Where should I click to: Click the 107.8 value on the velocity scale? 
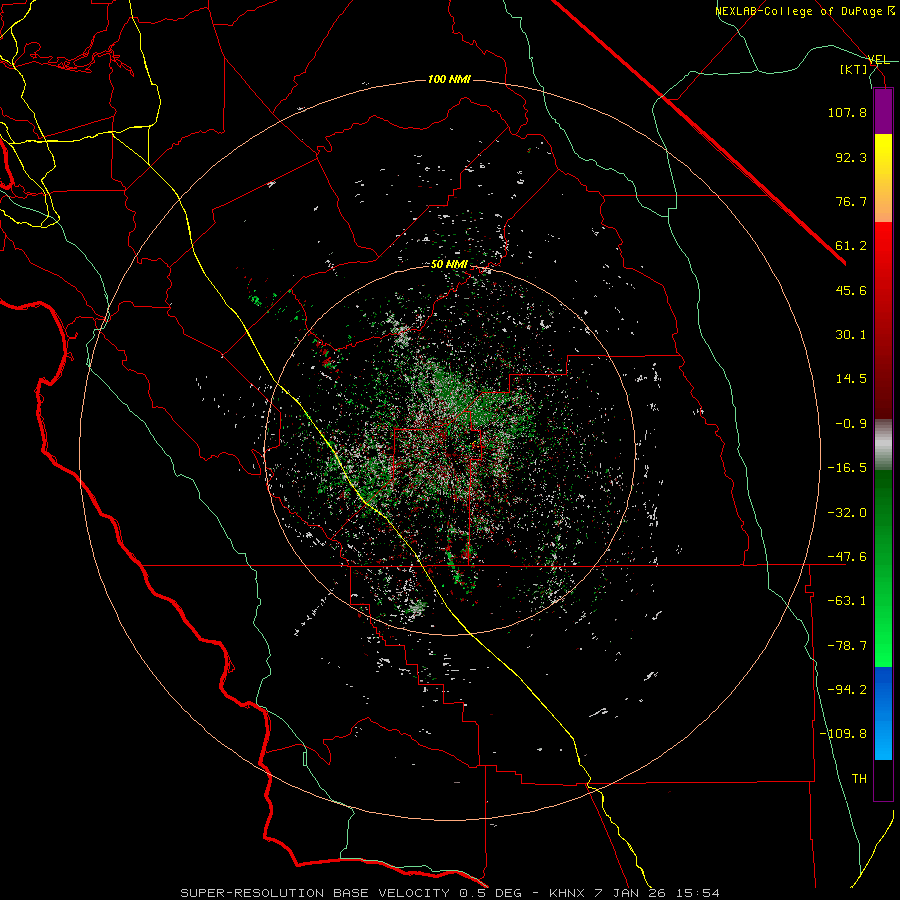tap(847, 112)
